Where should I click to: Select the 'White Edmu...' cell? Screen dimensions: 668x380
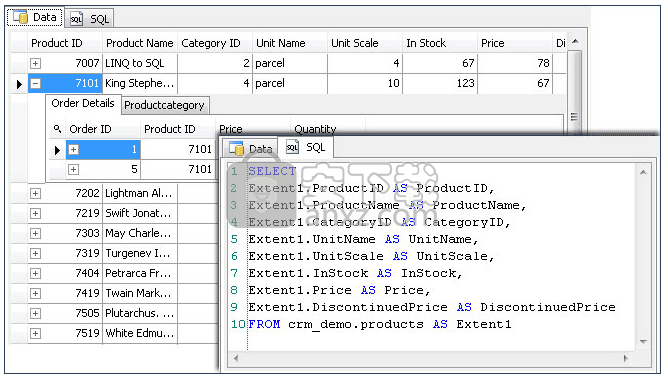pos(140,333)
